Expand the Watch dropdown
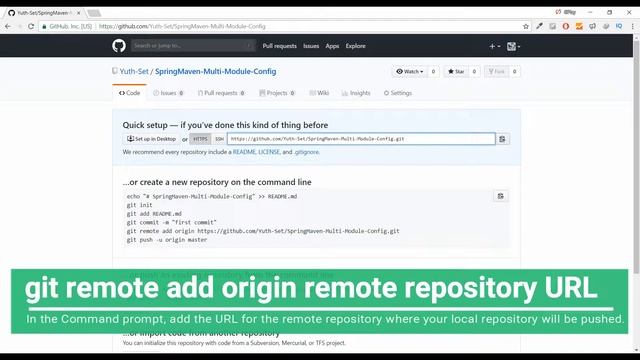The width and height of the screenshot is (640, 360). pos(410,71)
